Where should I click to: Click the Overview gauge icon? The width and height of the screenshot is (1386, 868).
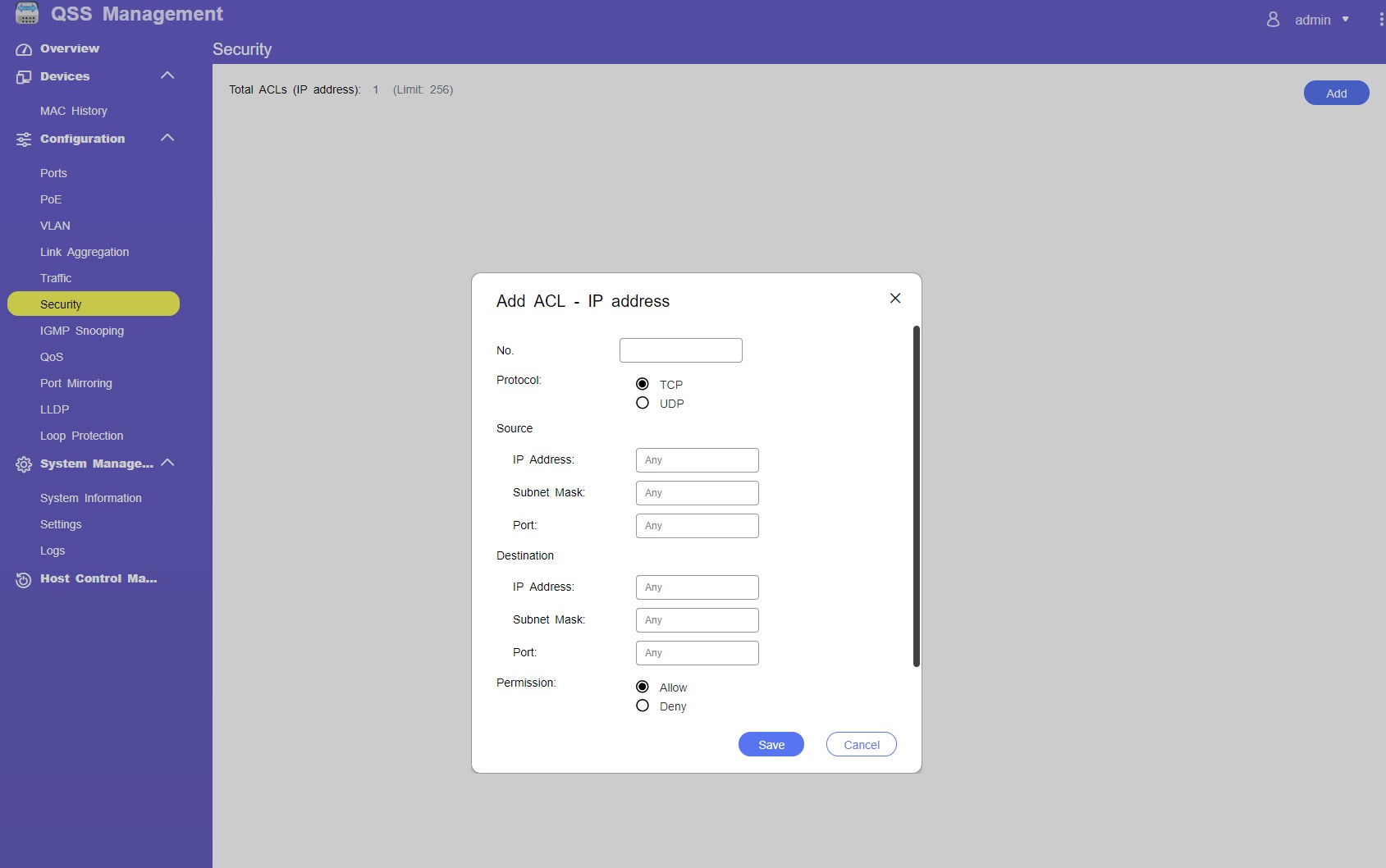[x=24, y=49]
